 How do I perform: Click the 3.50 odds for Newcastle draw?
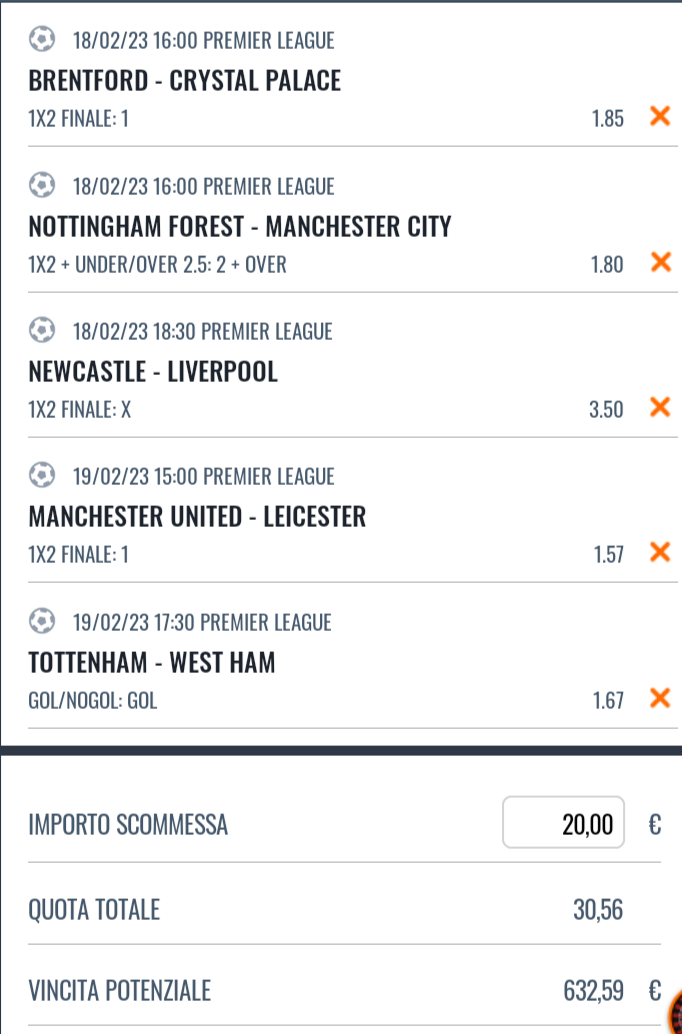click(606, 409)
